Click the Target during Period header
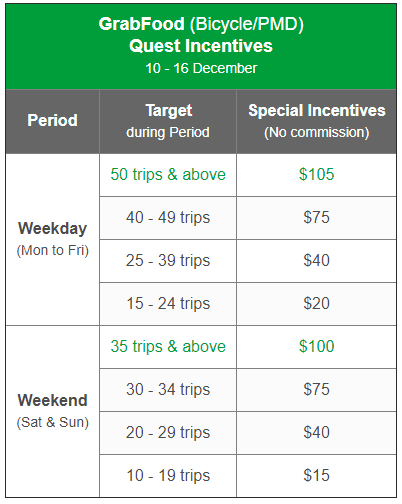The width and height of the screenshot is (402, 504). click(168, 121)
